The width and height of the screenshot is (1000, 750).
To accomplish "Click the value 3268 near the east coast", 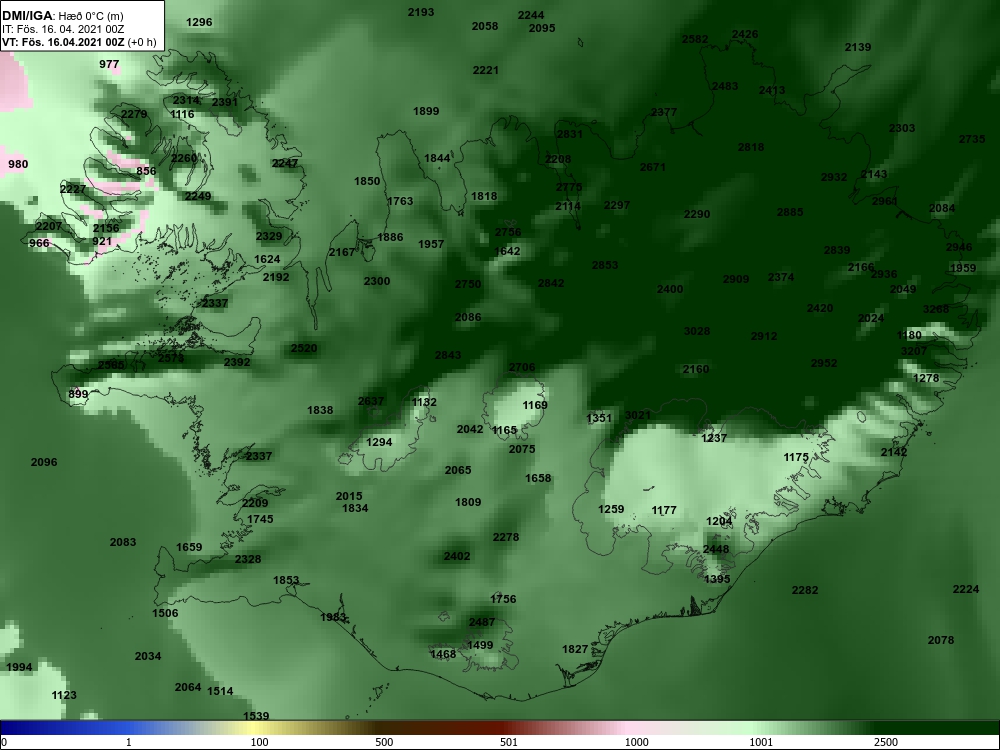I will click(936, 309).
